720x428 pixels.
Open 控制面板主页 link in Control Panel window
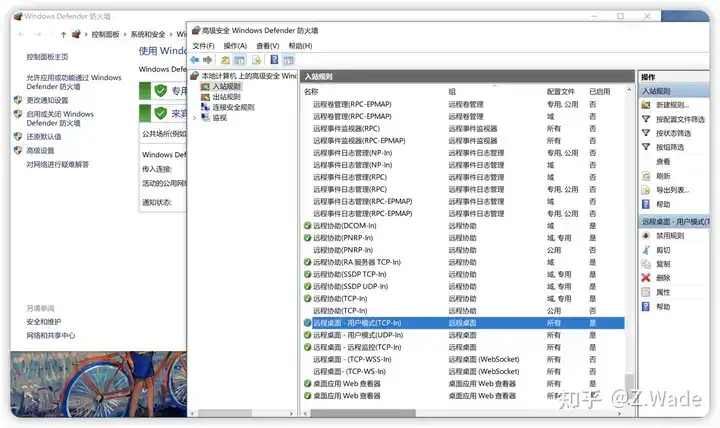coord(47,56)
